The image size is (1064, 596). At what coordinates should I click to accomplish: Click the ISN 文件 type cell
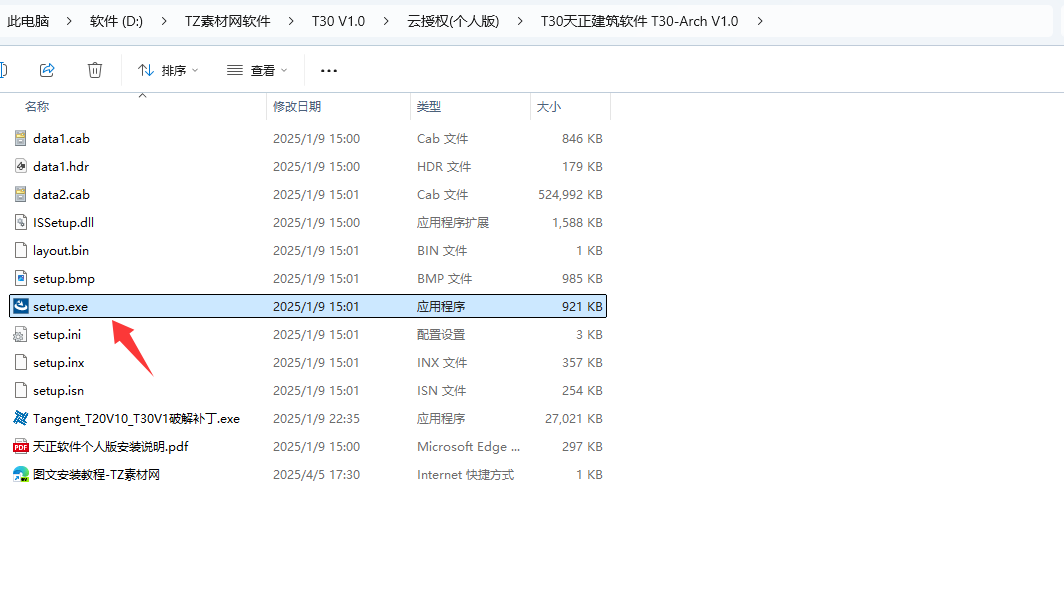(x=441, y=390)
